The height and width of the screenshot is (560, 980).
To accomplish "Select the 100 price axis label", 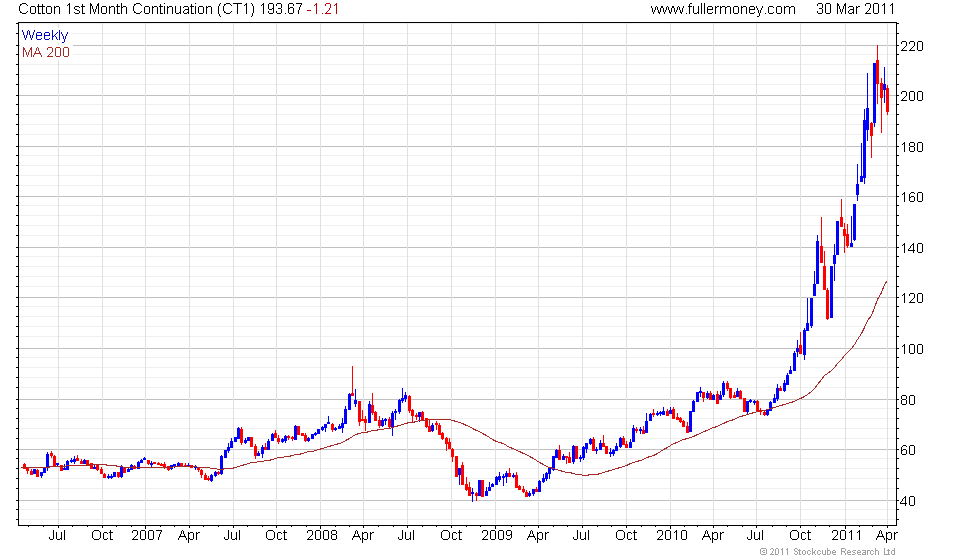I will pos(911,349).
